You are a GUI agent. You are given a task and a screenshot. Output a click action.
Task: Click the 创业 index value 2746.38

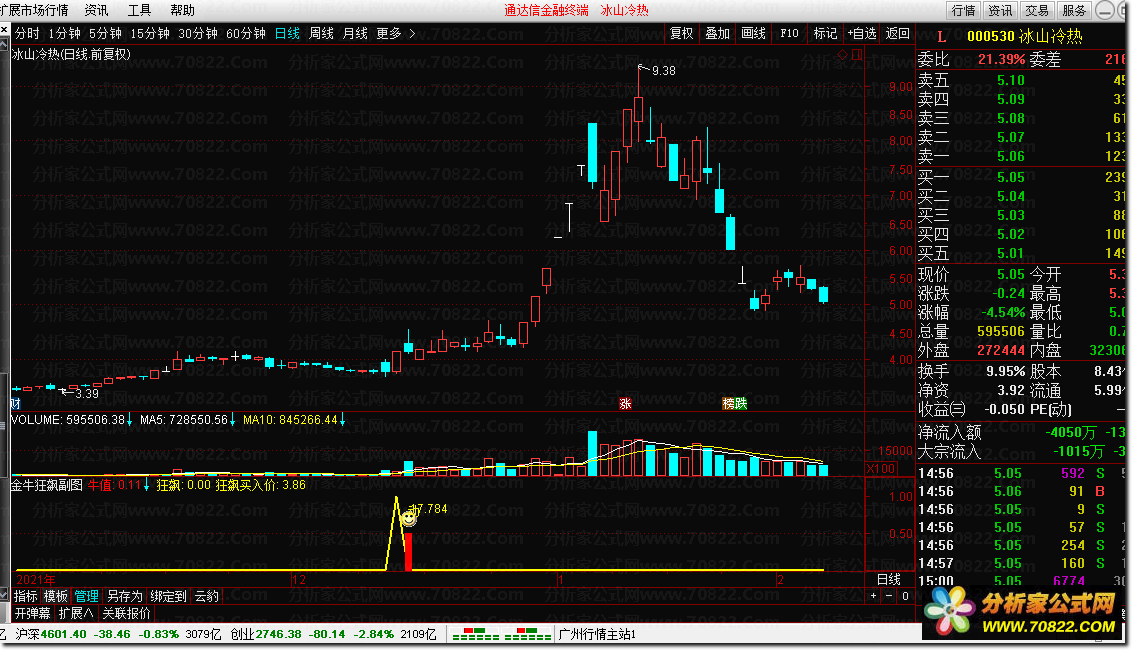(278, 634)
